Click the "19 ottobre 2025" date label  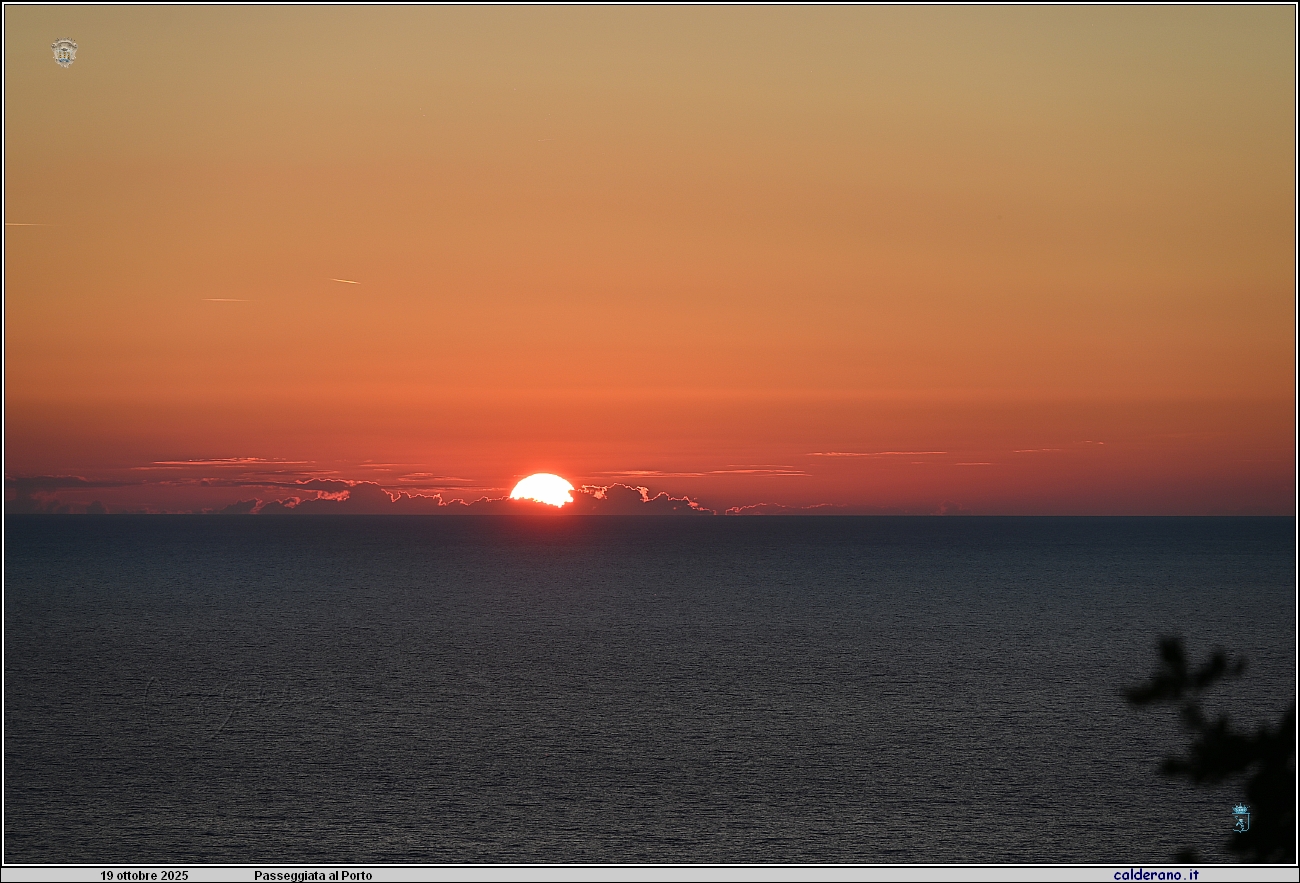click(x=144, y=876)
